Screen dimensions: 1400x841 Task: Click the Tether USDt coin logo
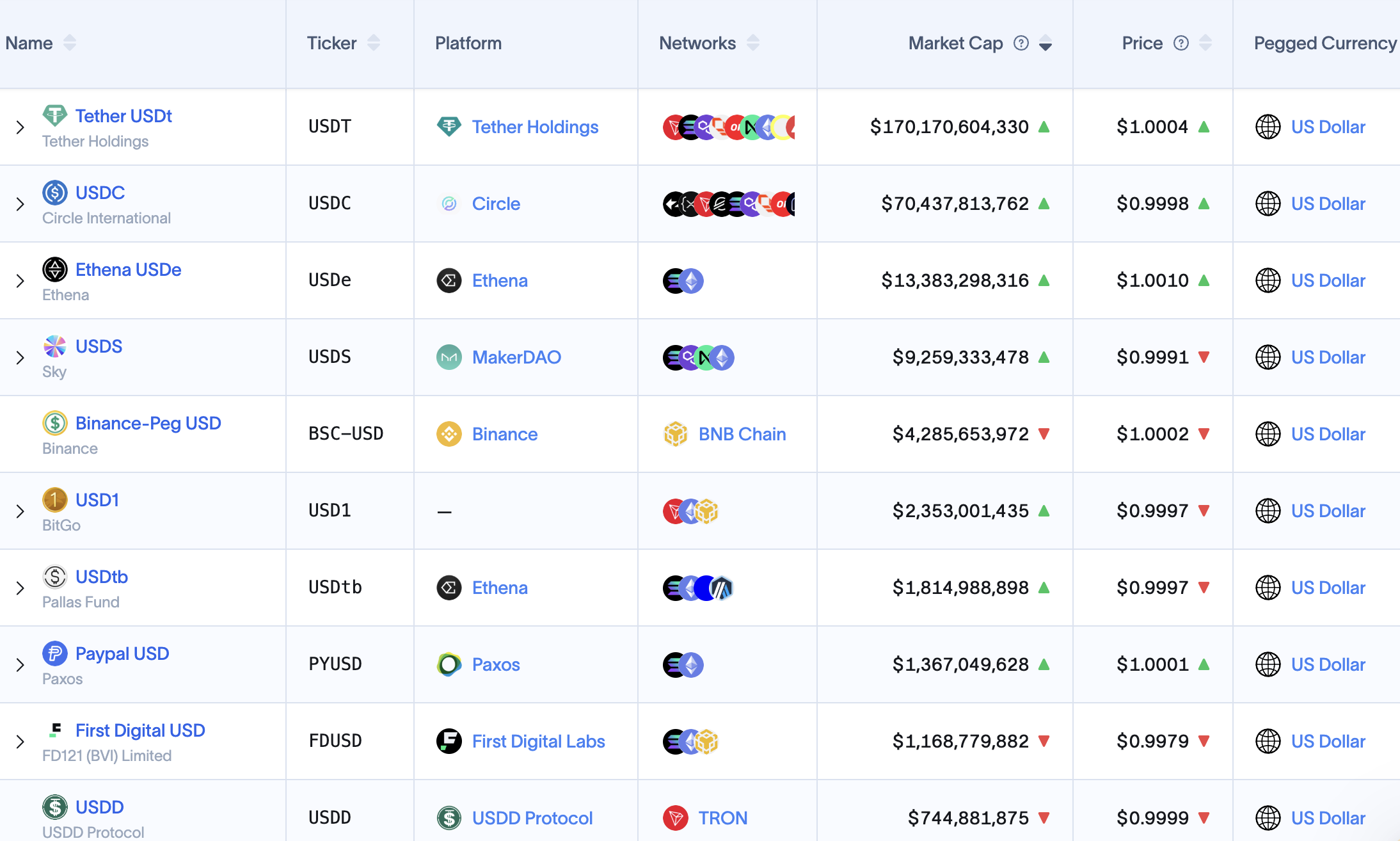(55, 116)
